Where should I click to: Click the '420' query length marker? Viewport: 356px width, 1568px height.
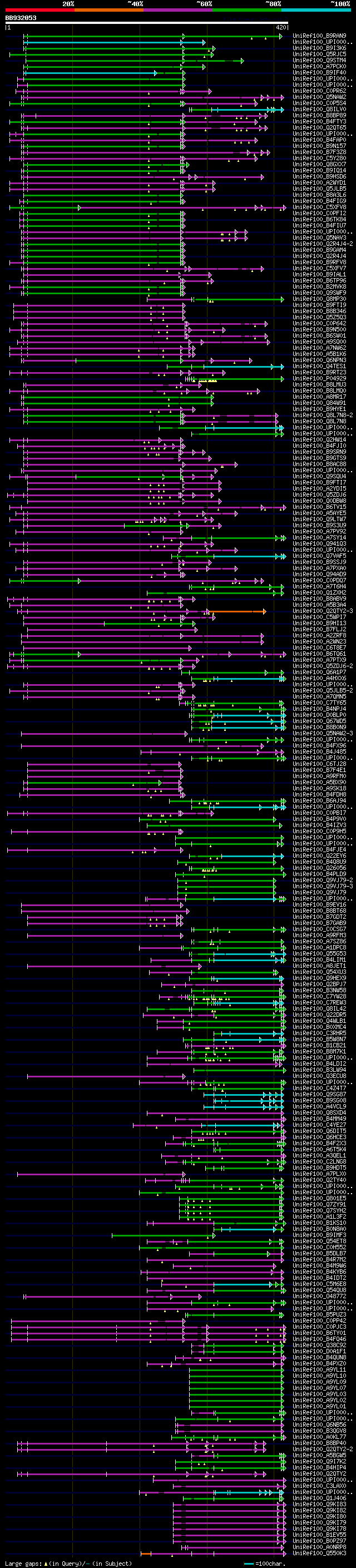[x=281, y=27]
